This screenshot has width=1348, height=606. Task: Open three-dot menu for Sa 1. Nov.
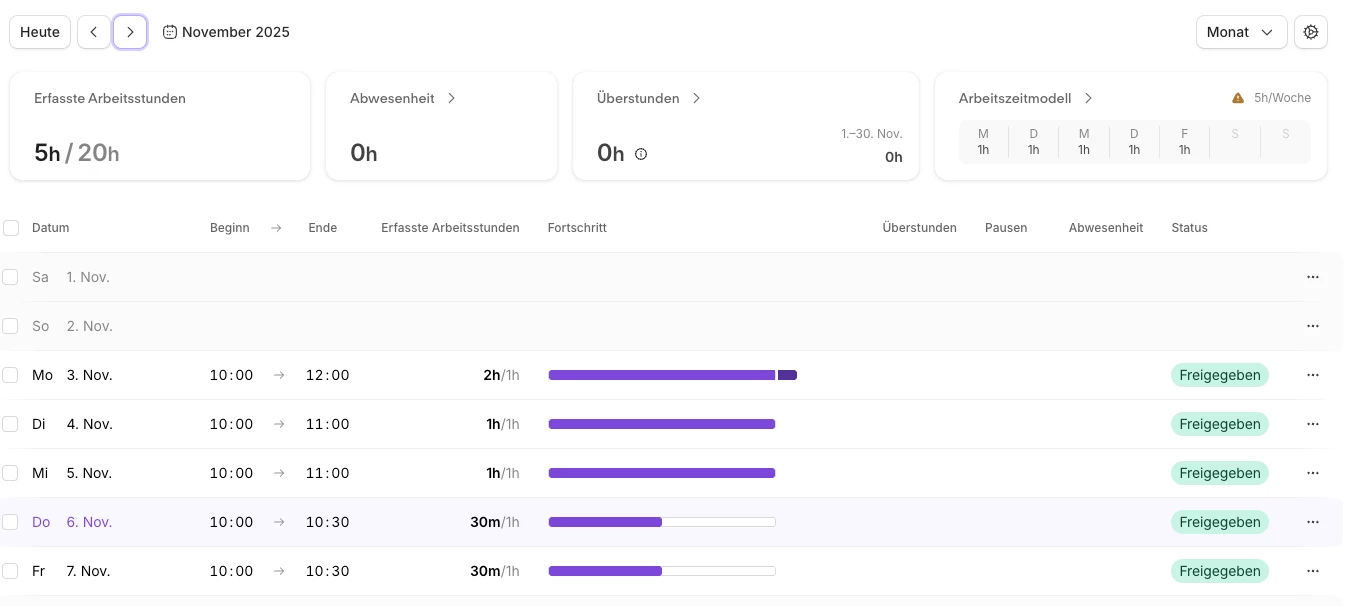coord(1313,277)
